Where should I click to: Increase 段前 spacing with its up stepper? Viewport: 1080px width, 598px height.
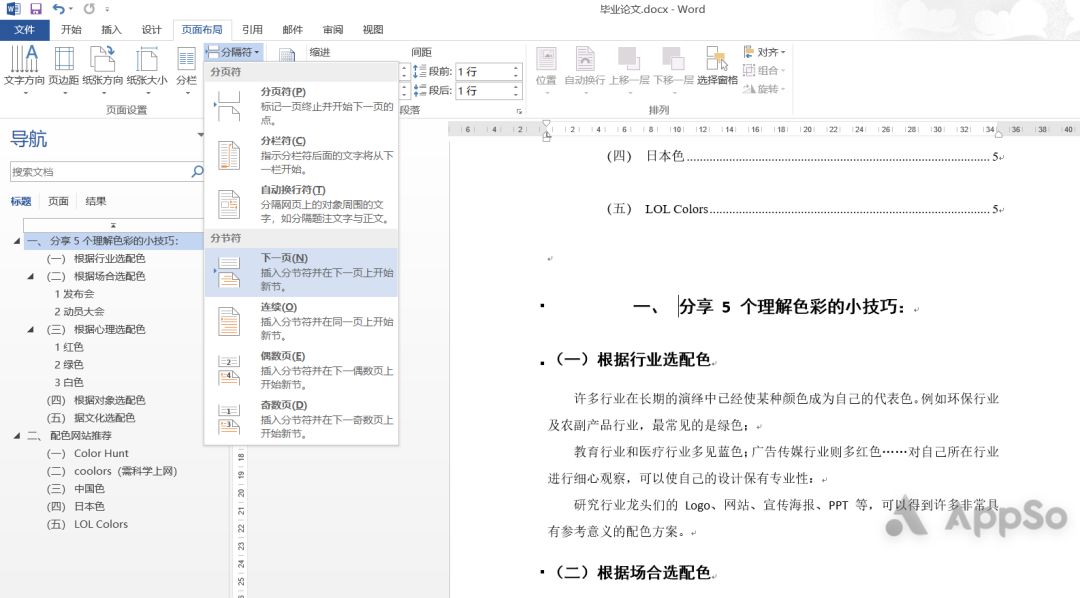516,66
